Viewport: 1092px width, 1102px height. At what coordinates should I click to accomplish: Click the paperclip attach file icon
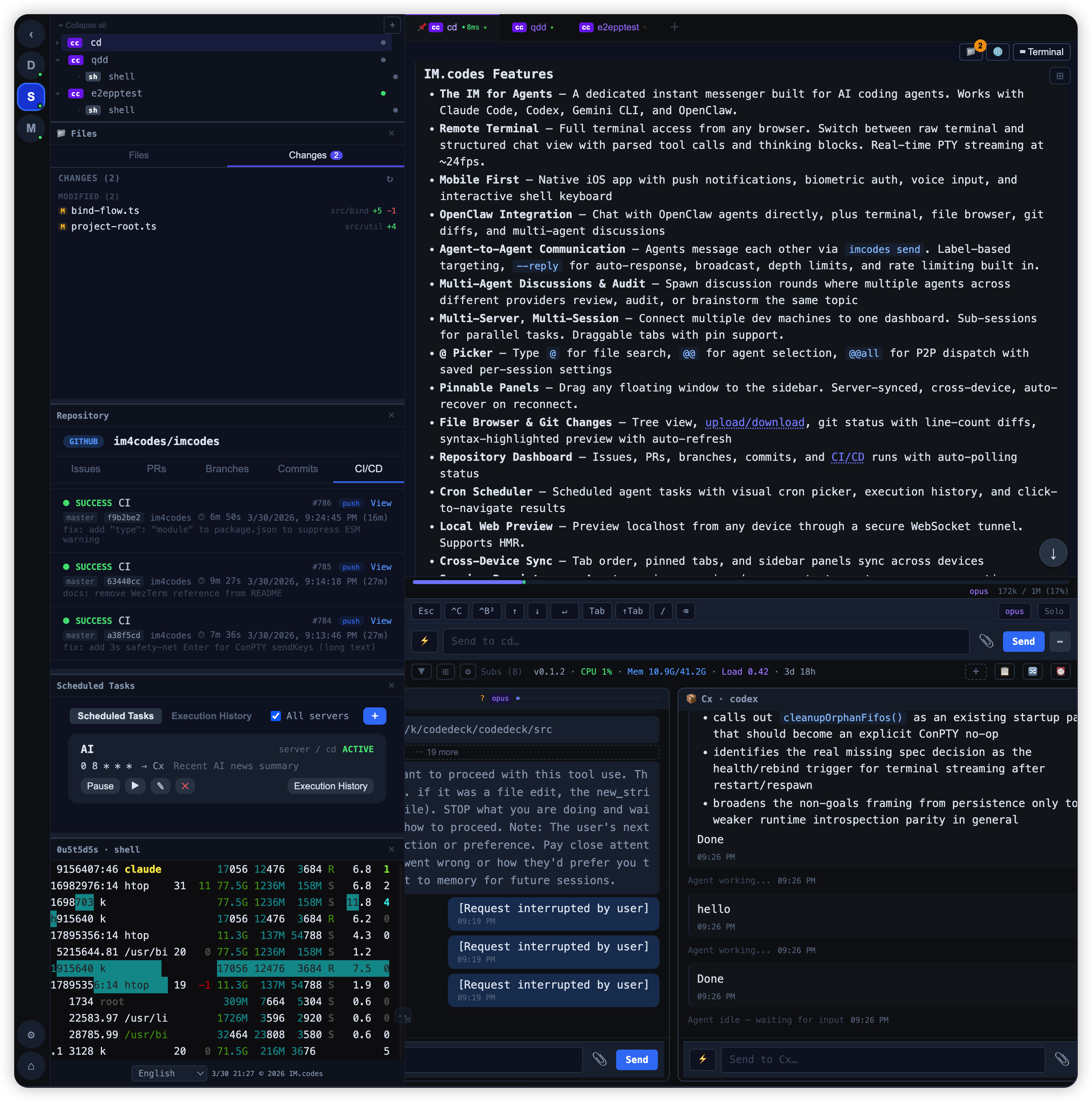tap(986, 641)
